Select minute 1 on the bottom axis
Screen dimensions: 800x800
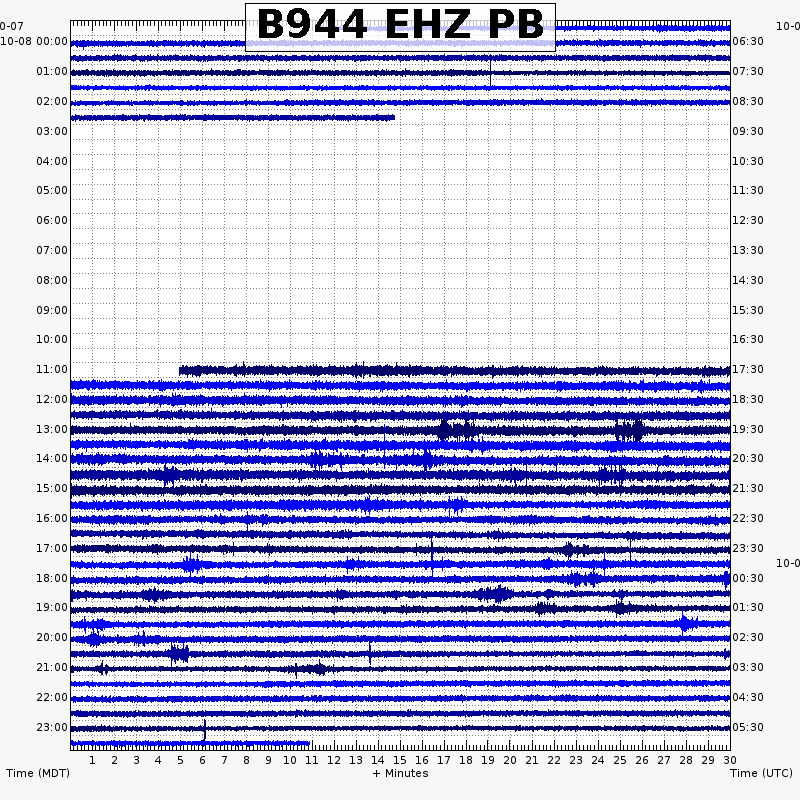[92, 761]
